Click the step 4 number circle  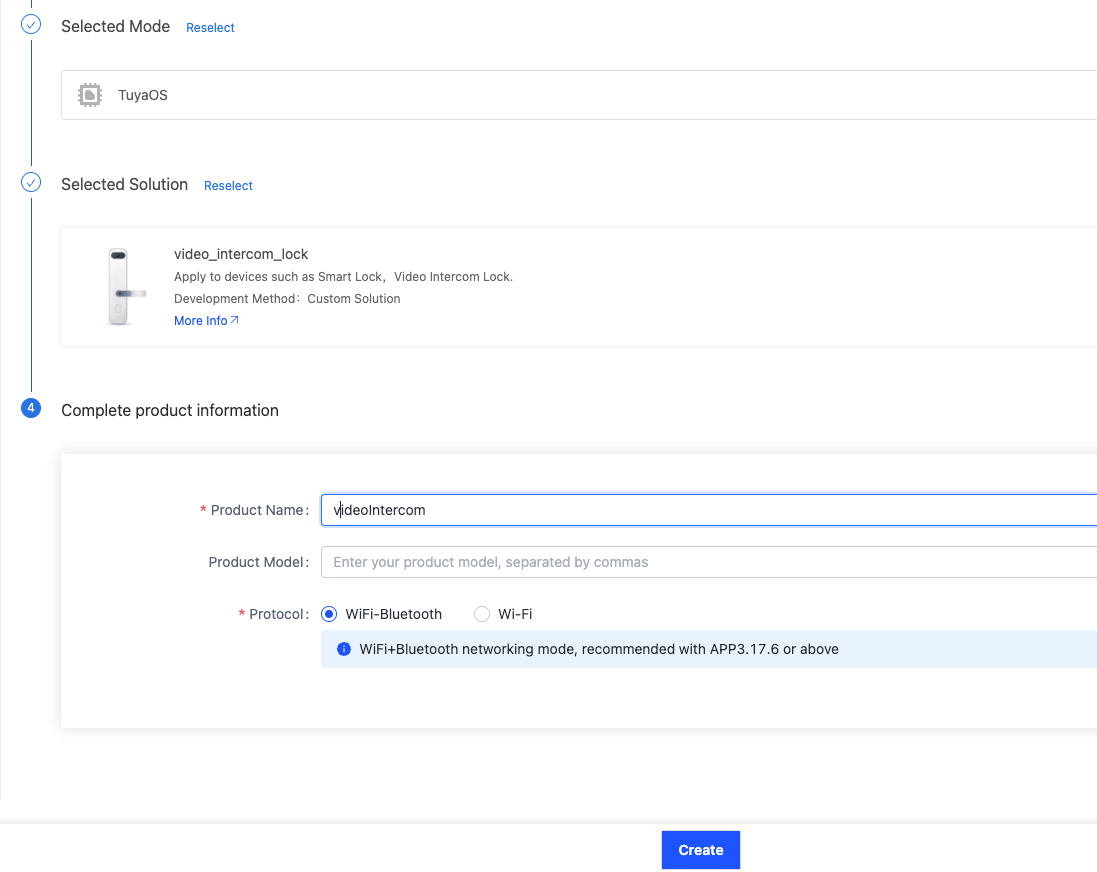point(31,409)
